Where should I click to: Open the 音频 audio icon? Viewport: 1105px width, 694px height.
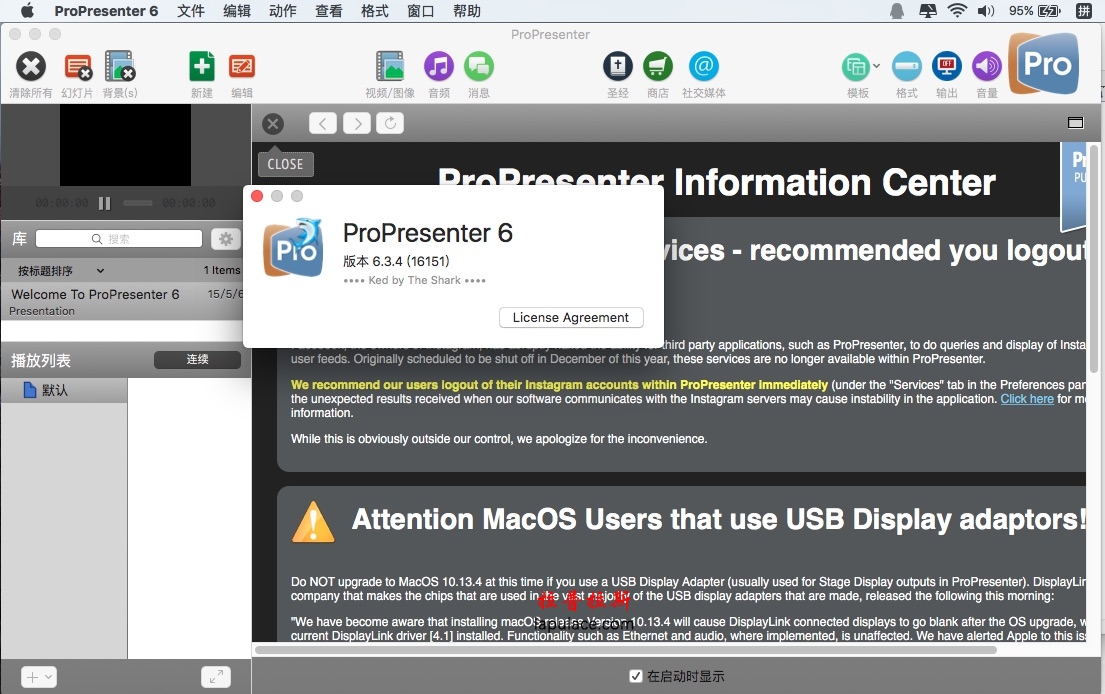438,67
